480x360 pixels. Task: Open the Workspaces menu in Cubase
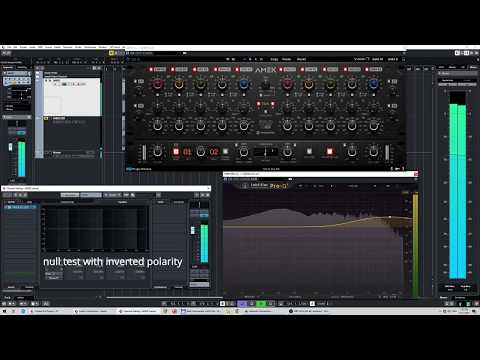pyautogui.click(x=90, y=47)
